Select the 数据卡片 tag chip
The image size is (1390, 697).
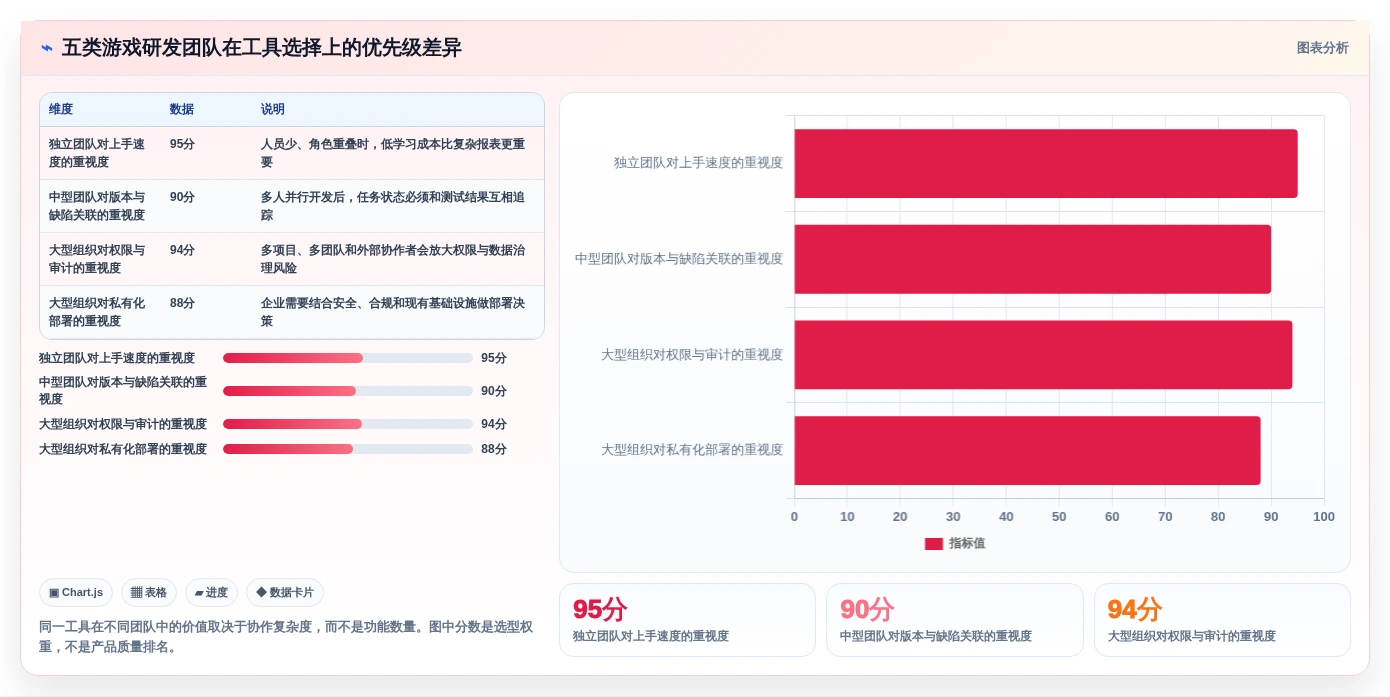coord(285,593)
